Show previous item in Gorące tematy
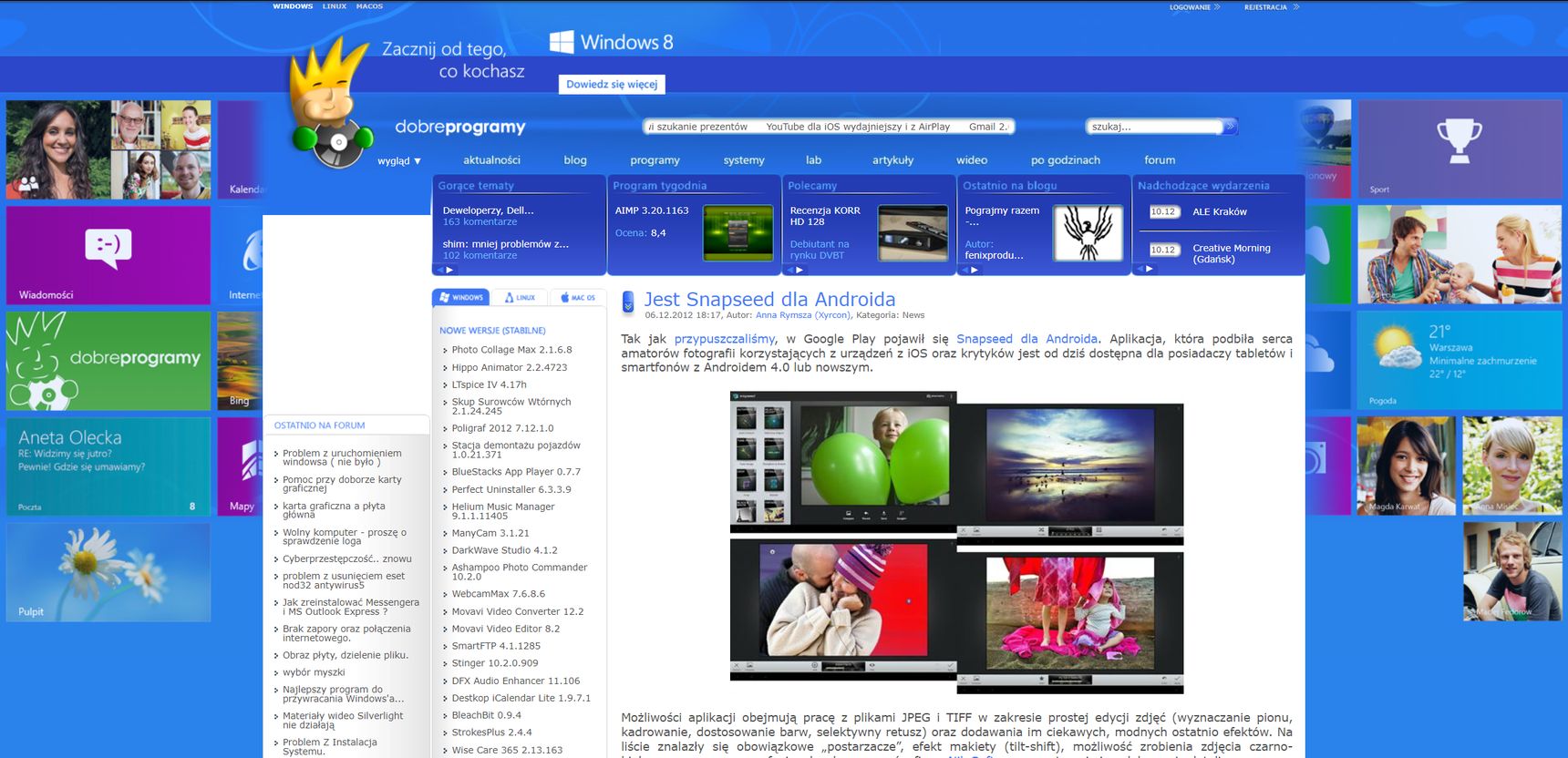The image size is (1568, 758). (x=438, y=270)
